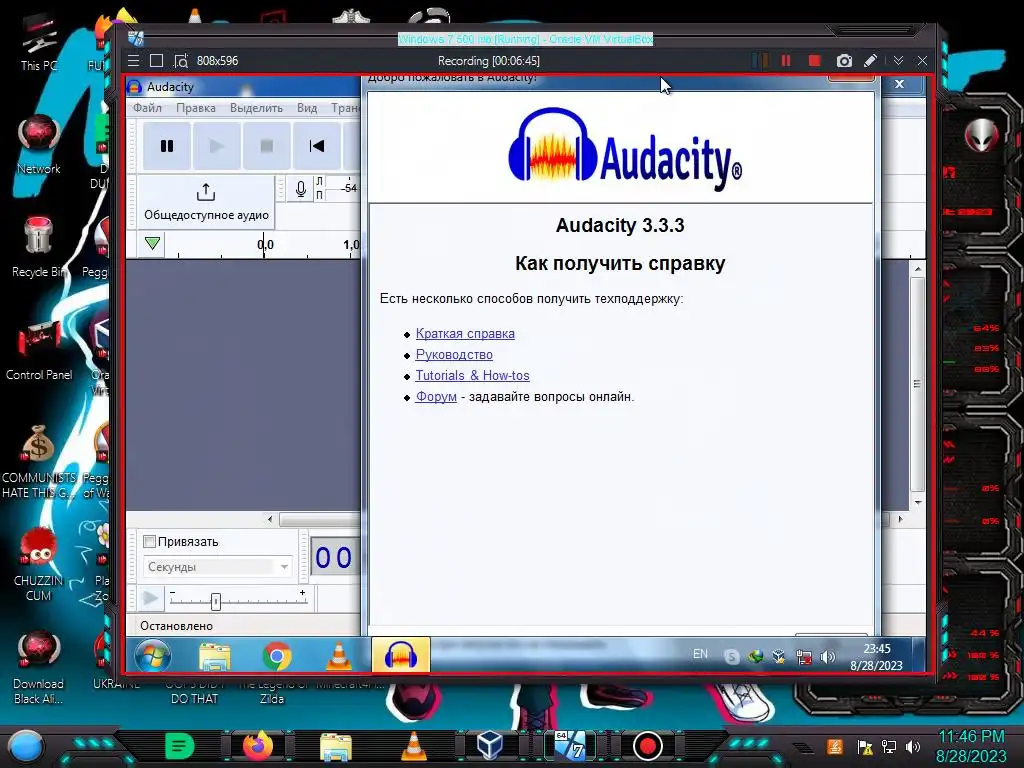This screenshot has width=1024, height=768.
Task: Click the Skip to Start button
Action: (317, 146)
